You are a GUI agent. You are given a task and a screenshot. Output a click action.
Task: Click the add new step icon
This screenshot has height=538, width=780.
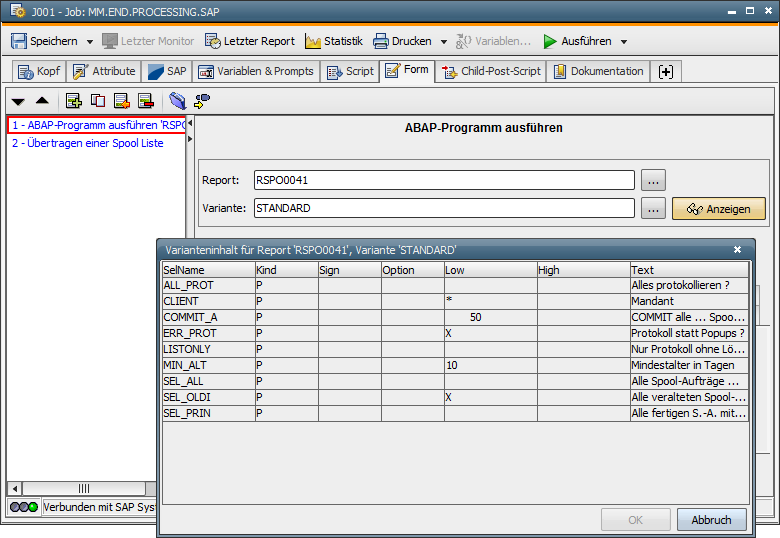pos(74,101)
